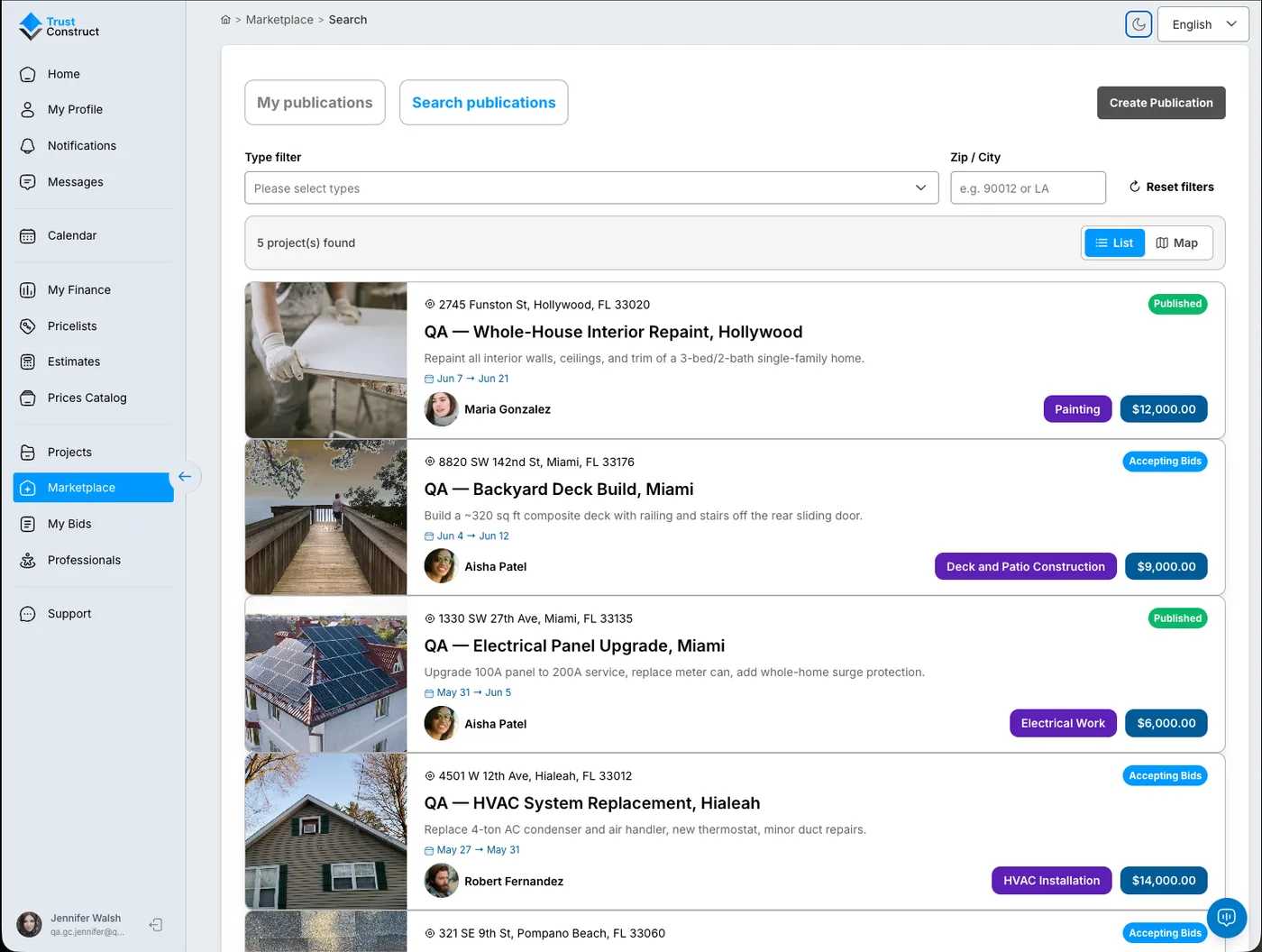Click Jennifer Walsh's avatar
This screenshot has width=1262, height=952.
click(x=29, y=924)
